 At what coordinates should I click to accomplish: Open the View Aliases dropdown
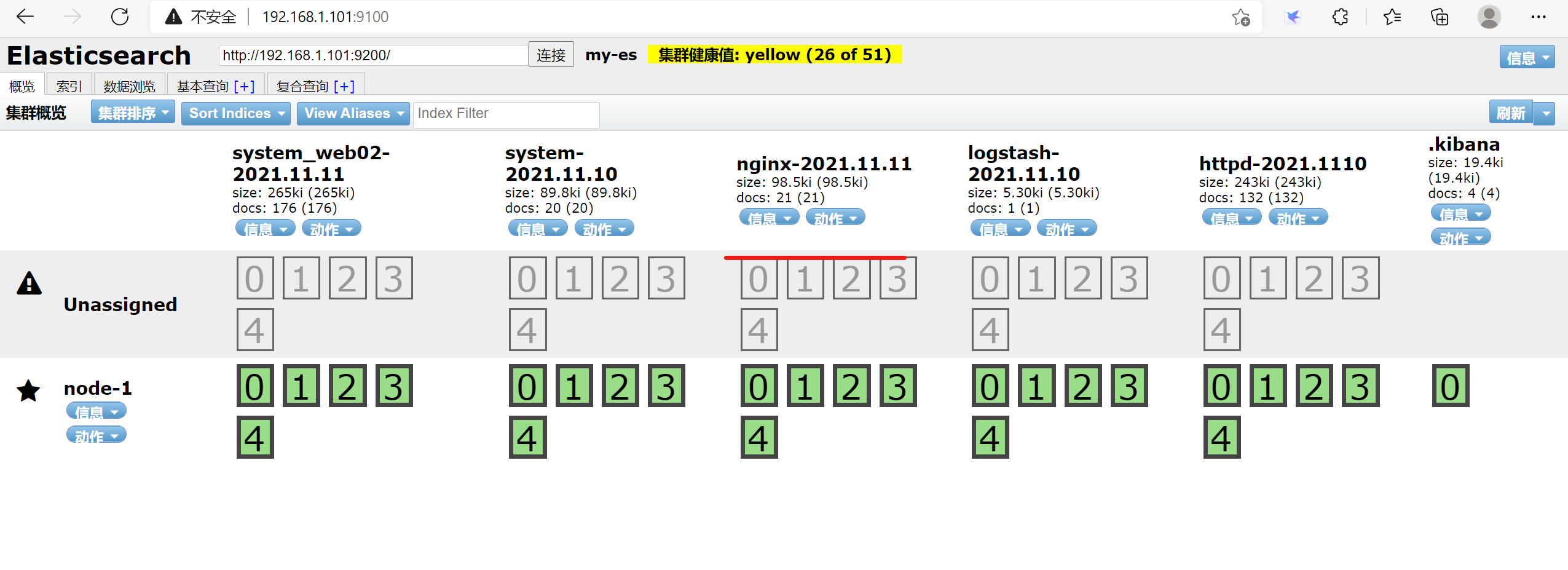[x=353, y=113]
